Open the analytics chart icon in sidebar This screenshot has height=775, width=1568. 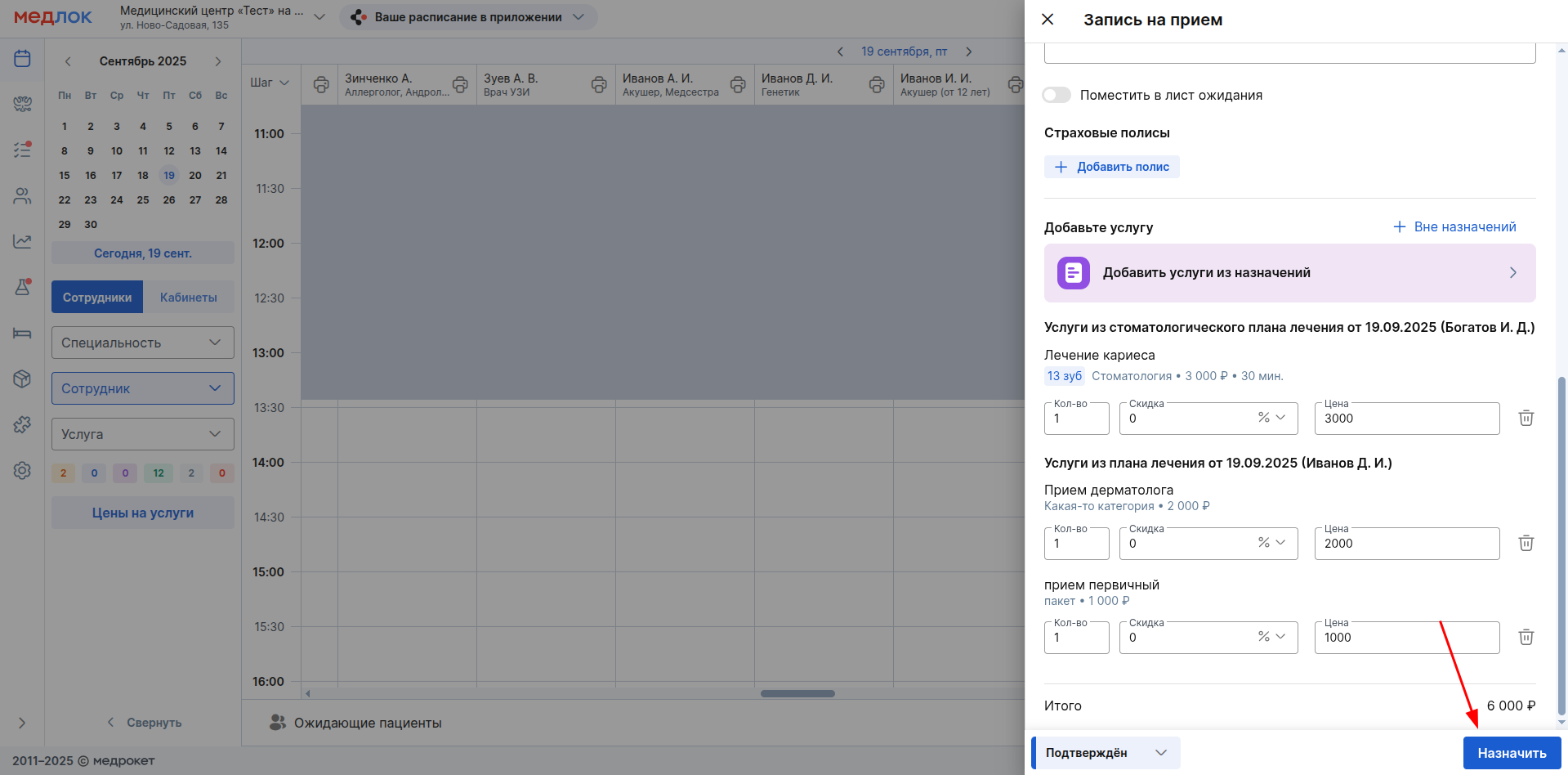[x=22, y=241]
